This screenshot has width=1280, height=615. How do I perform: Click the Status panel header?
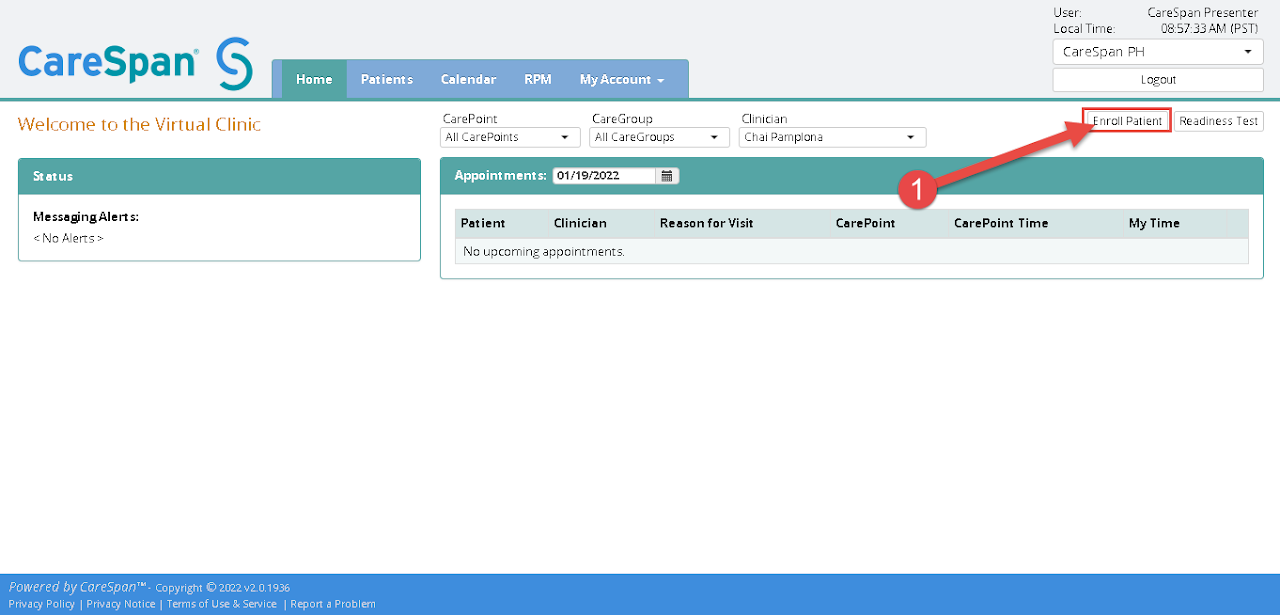pyautogui.click(x=219, y=176)
